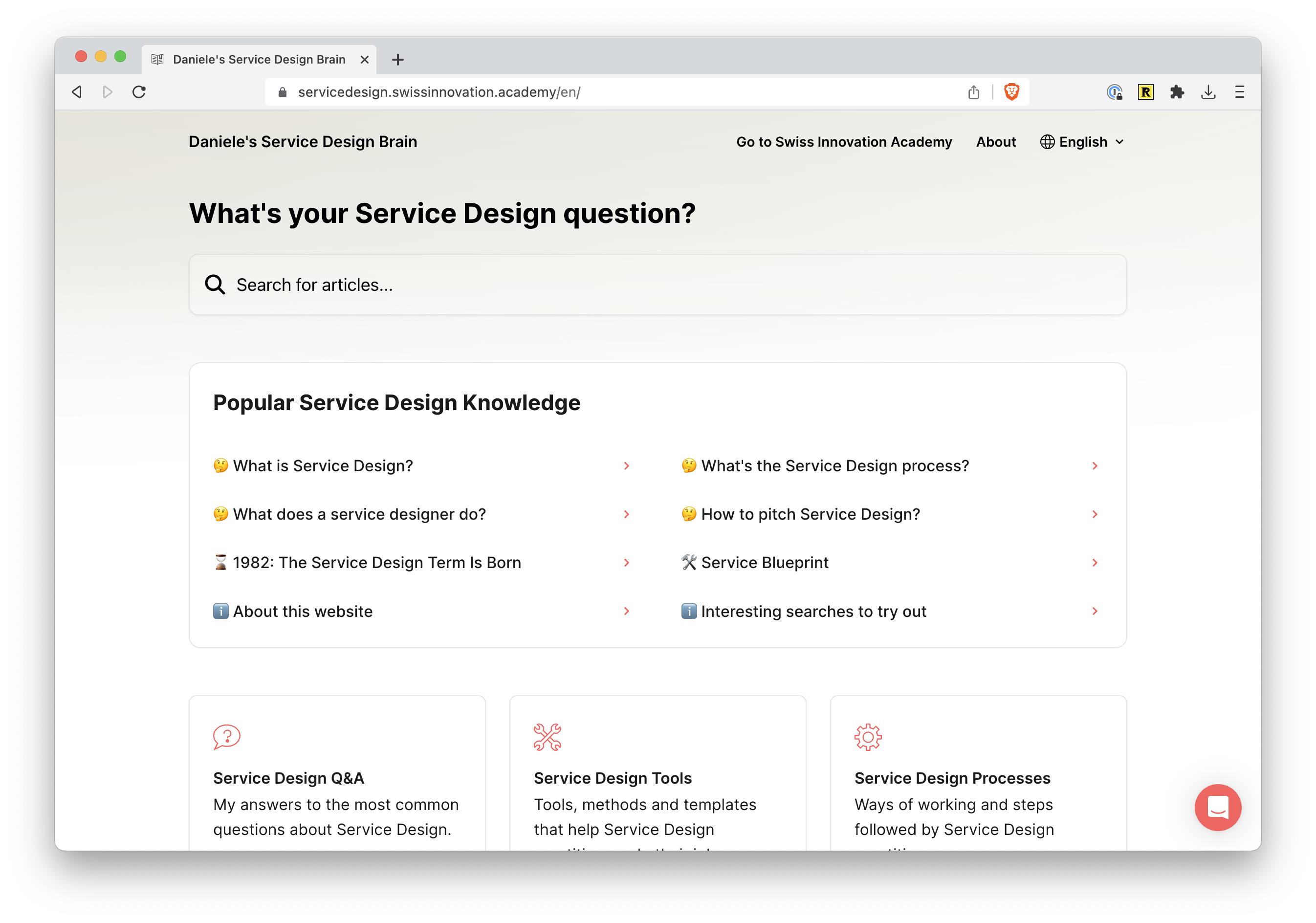Viewport: 1316px width, 923px height.
Task: Open the browser extensions puzzle icon
Action: 1177,92
